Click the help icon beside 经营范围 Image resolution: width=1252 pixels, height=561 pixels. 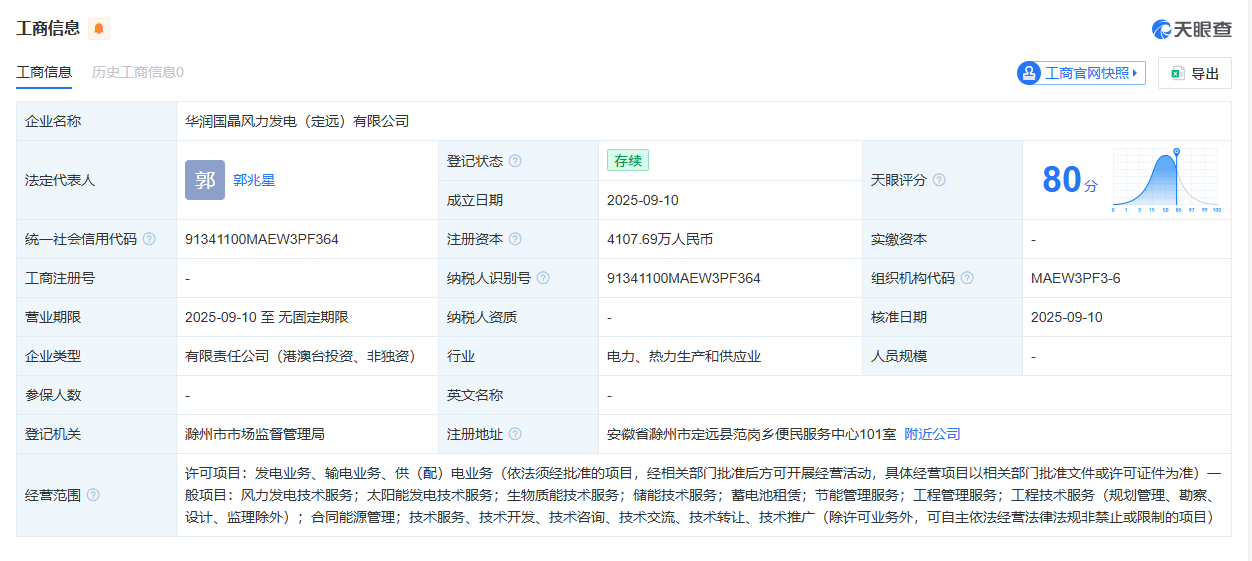[x=93, y=495]
